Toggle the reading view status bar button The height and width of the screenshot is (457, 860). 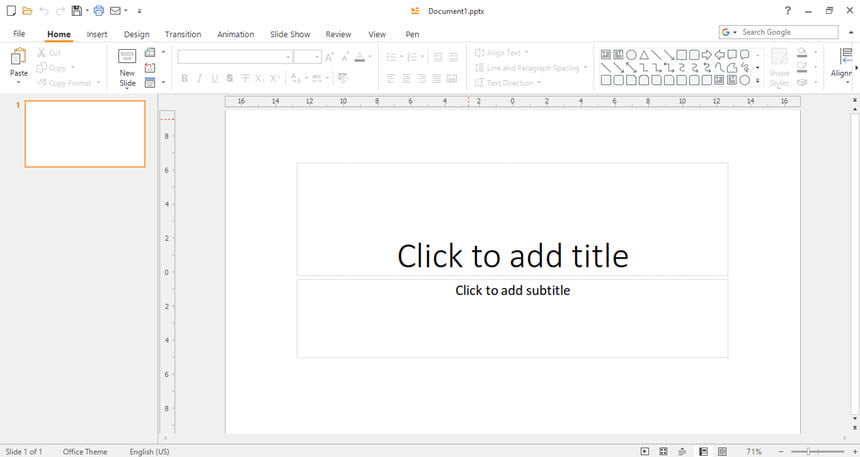[x=722, y=452]
